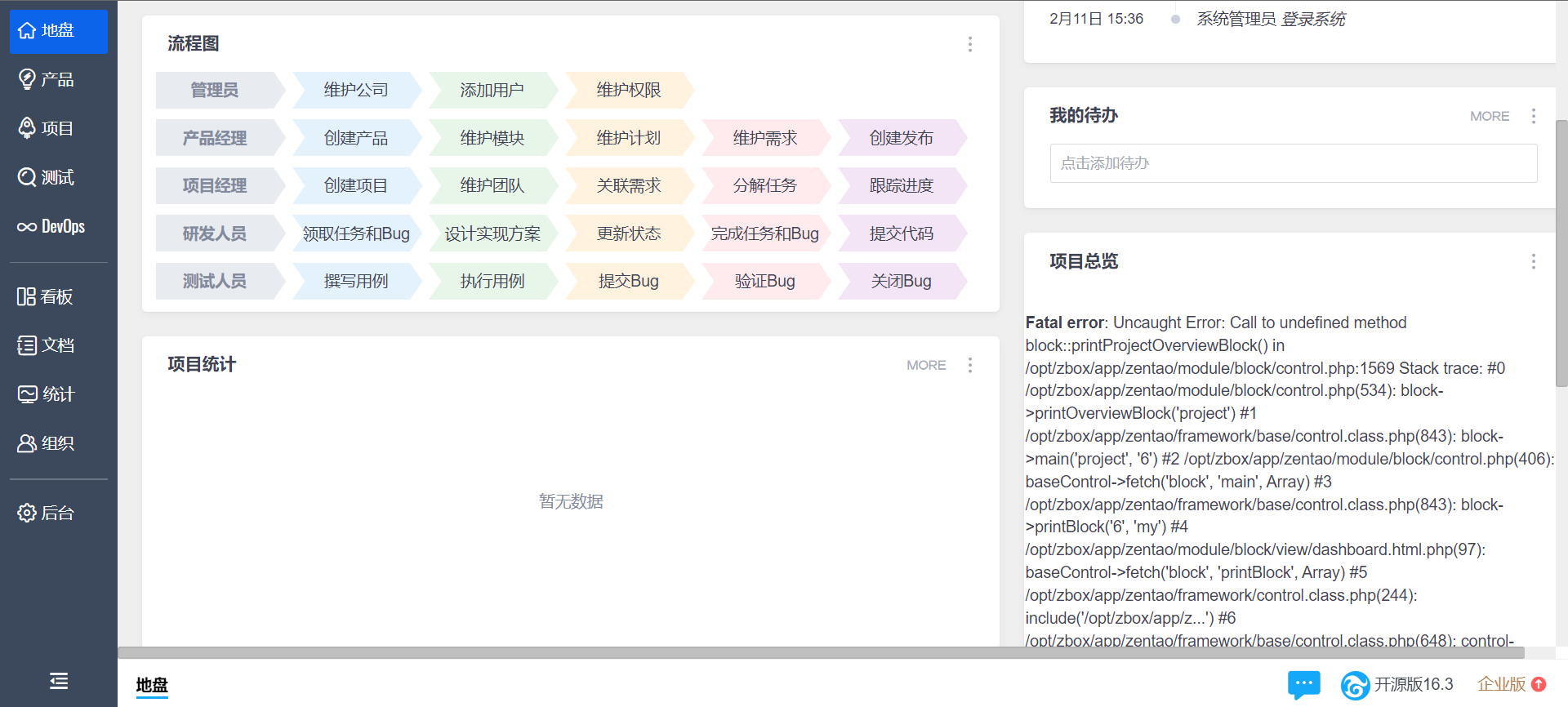The width and height of the screenshot is (1568, 707).
Task: Click the 文档 (Docs) sidebar icon
Action: (x=27, y=345)
